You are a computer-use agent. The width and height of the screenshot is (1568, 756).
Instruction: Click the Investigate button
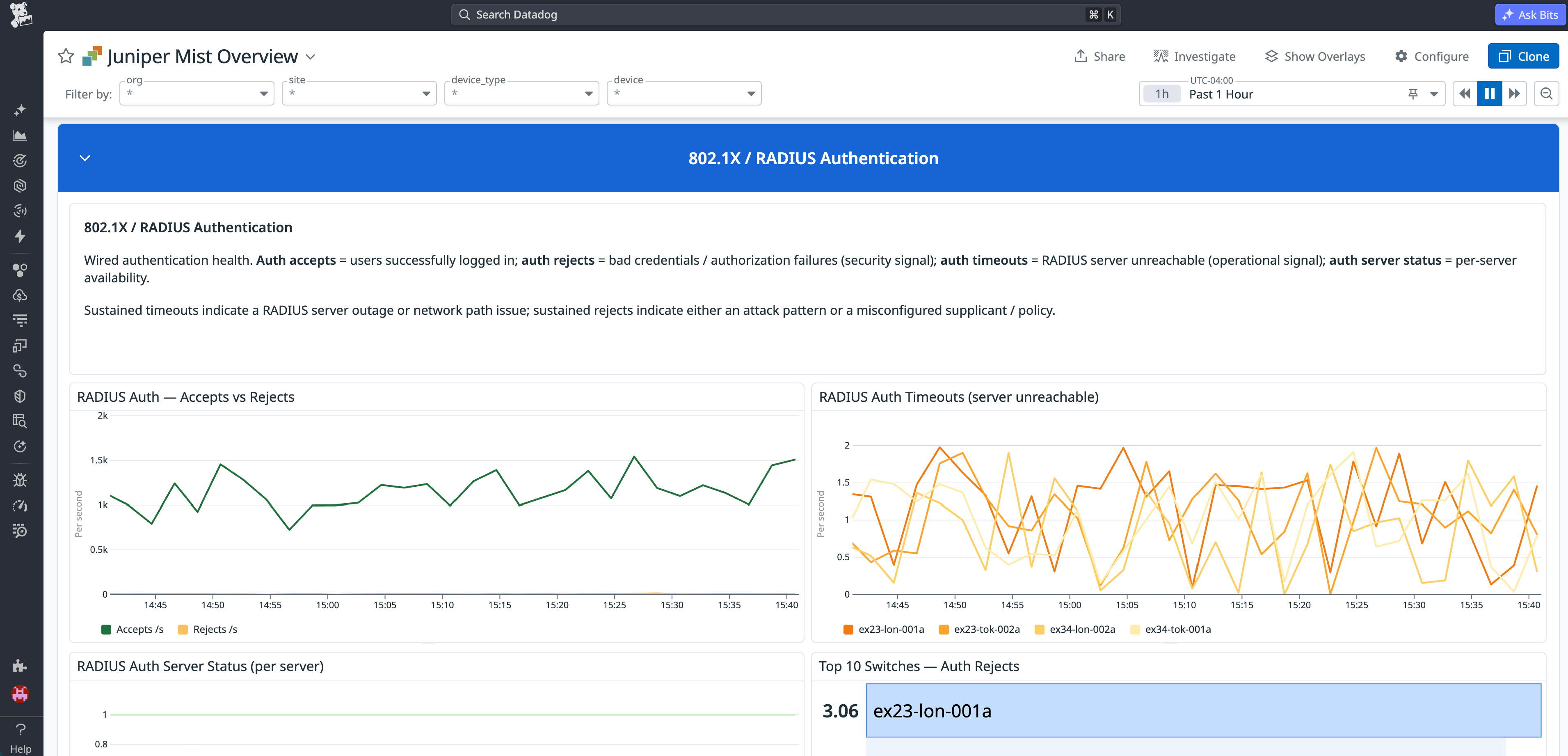(1194, 56)
